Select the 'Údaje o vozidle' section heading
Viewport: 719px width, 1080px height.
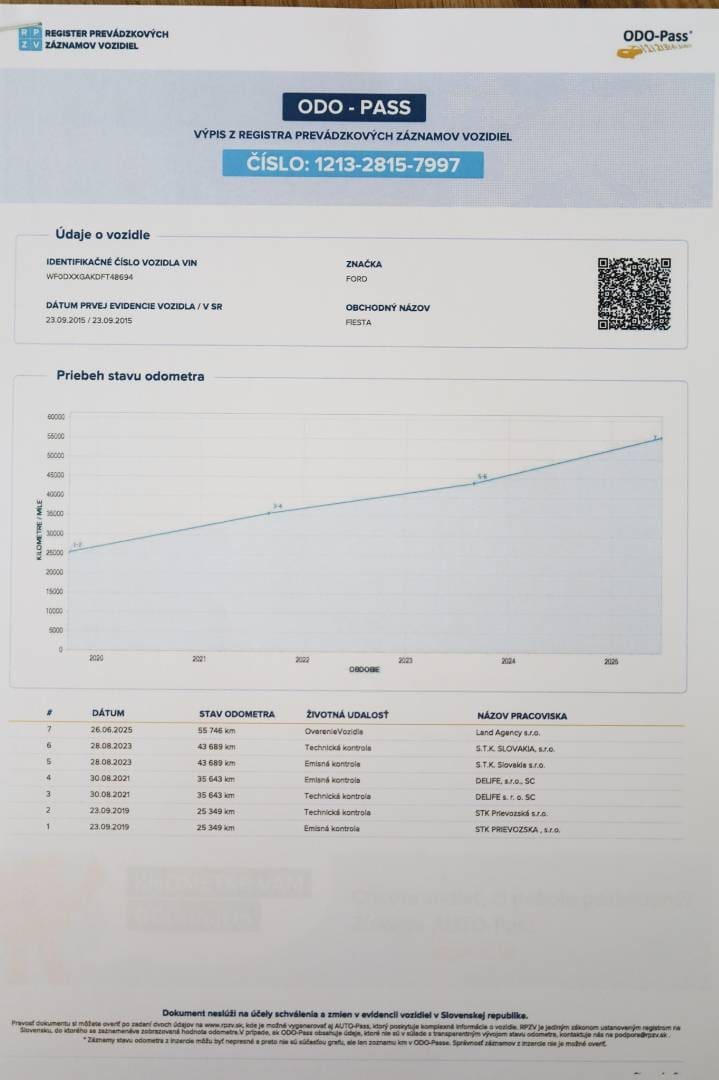click(103, 234)
